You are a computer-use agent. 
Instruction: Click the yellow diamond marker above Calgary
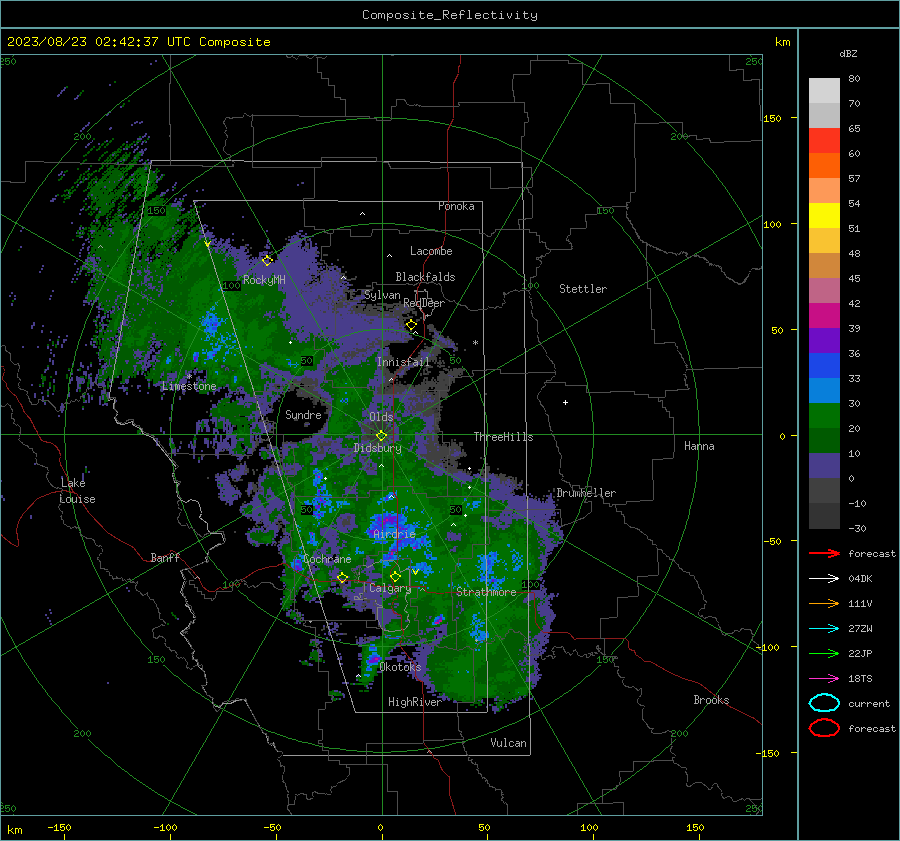coord(395,576)
